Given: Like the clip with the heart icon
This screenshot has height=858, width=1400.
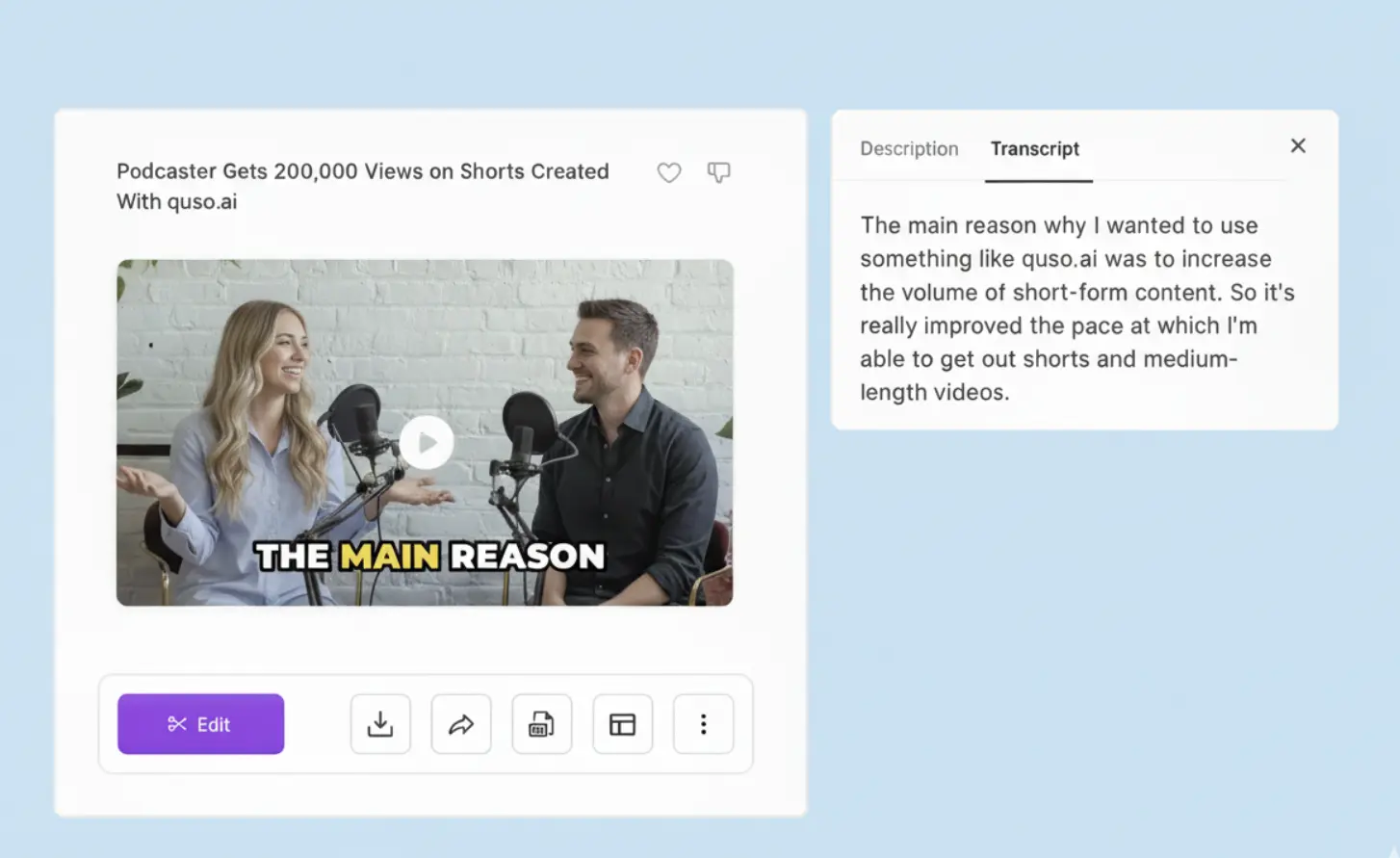Looking at the screenshot, I should pos(668,172).
